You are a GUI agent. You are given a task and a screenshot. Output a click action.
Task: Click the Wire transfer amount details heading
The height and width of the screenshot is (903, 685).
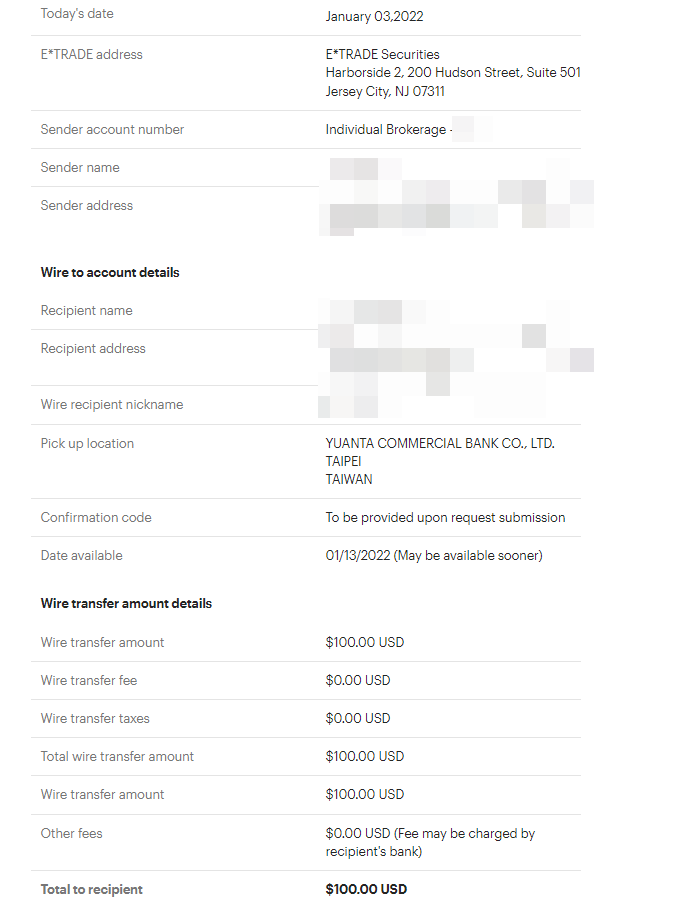pyautogui.click(x=126, y=603)
